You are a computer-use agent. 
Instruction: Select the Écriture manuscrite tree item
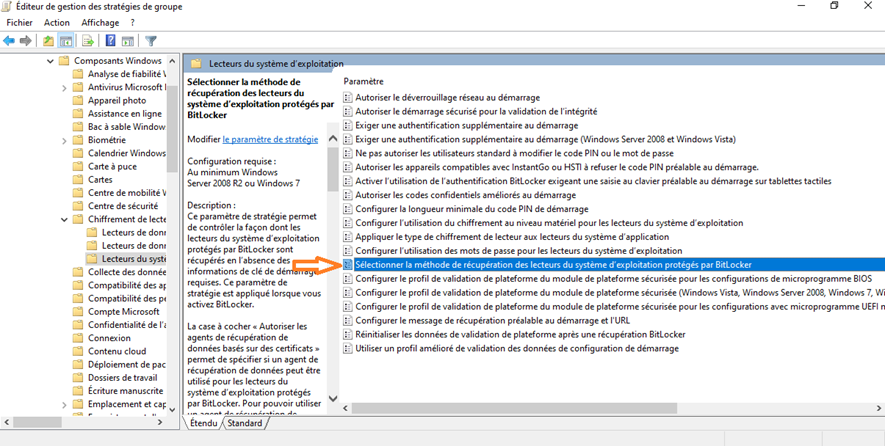[x=125, y=391]
